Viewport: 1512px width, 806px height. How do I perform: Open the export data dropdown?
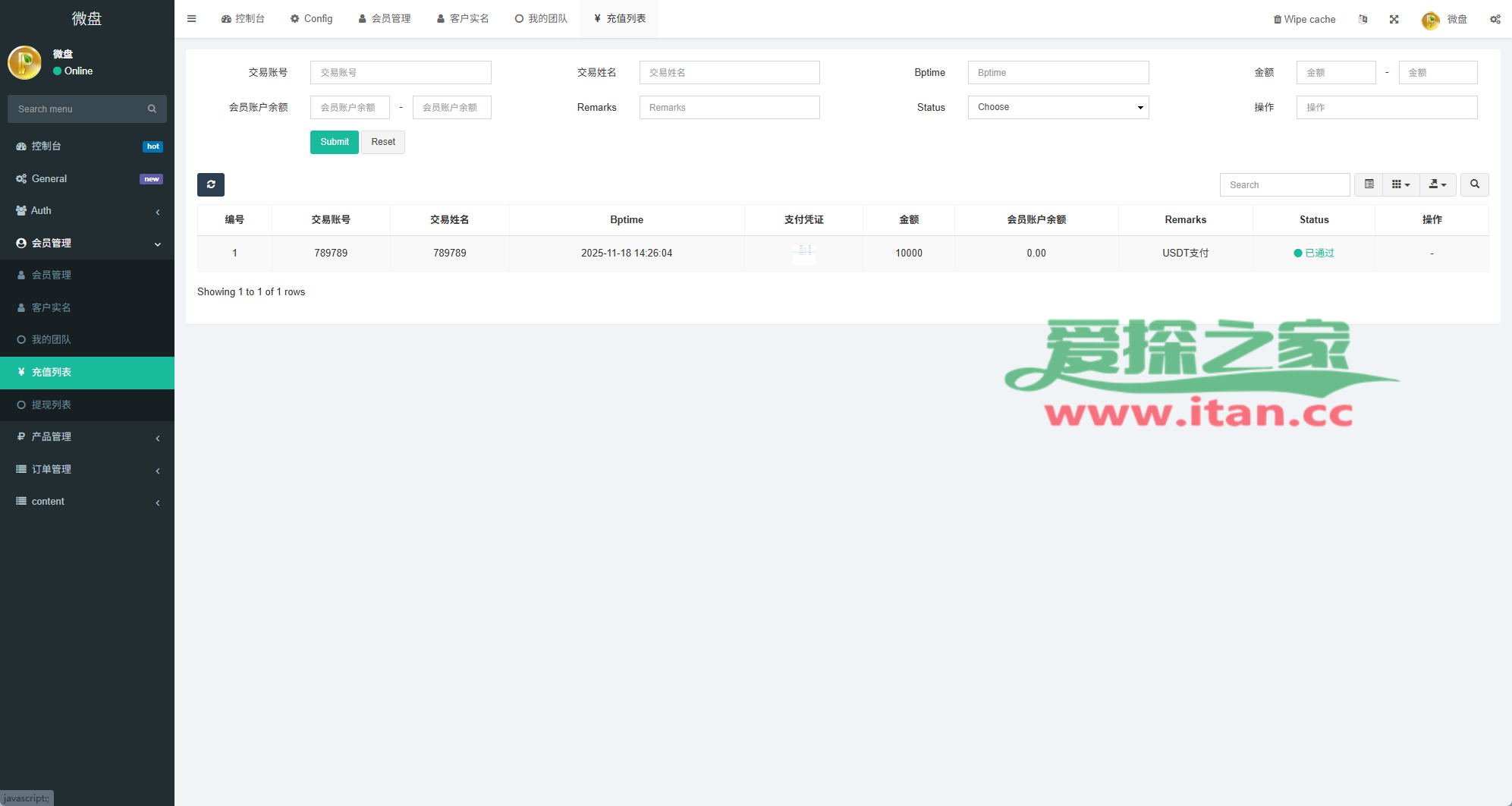click(1437, 184)
